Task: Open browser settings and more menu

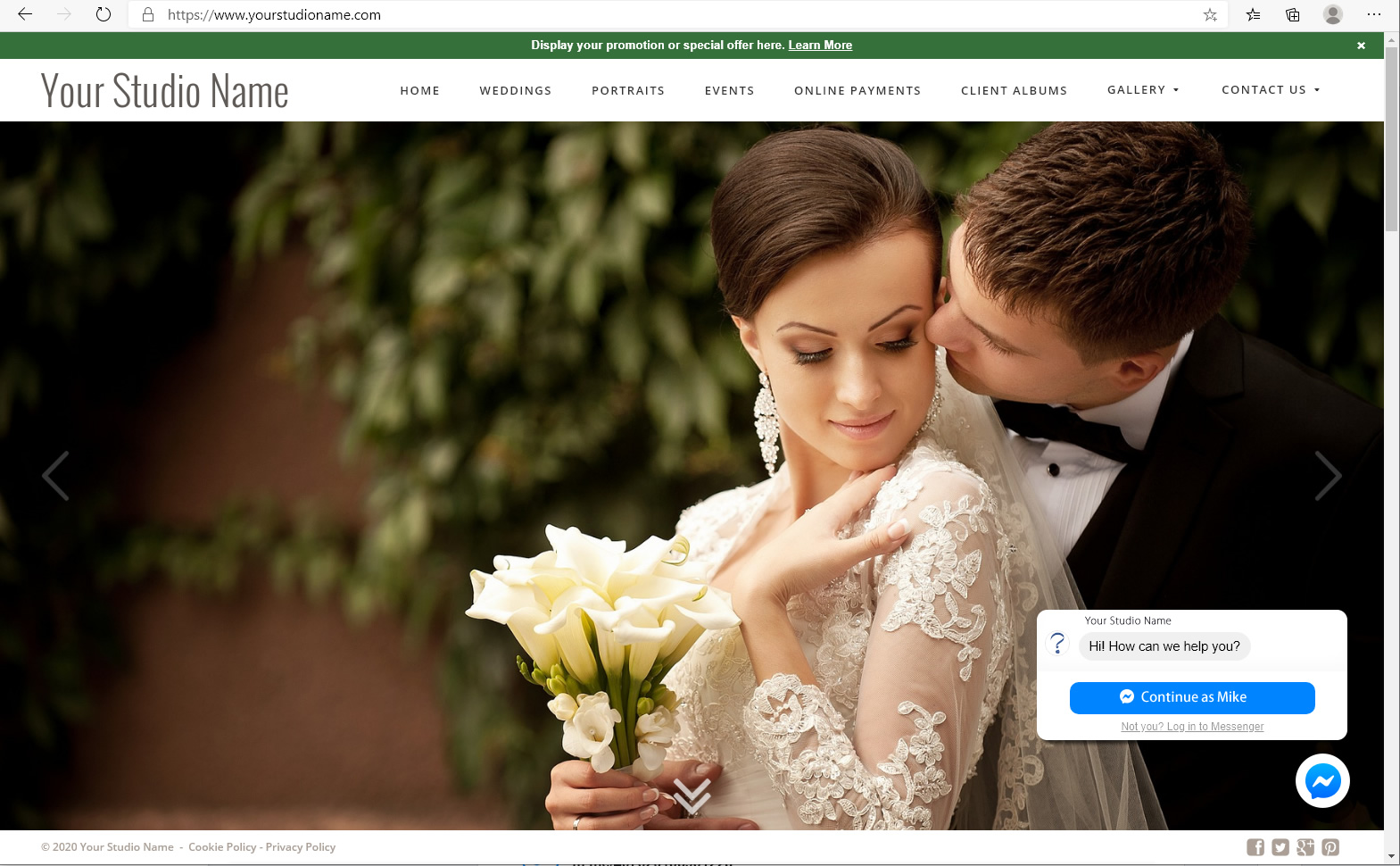Action: (x=1374, y=14)
